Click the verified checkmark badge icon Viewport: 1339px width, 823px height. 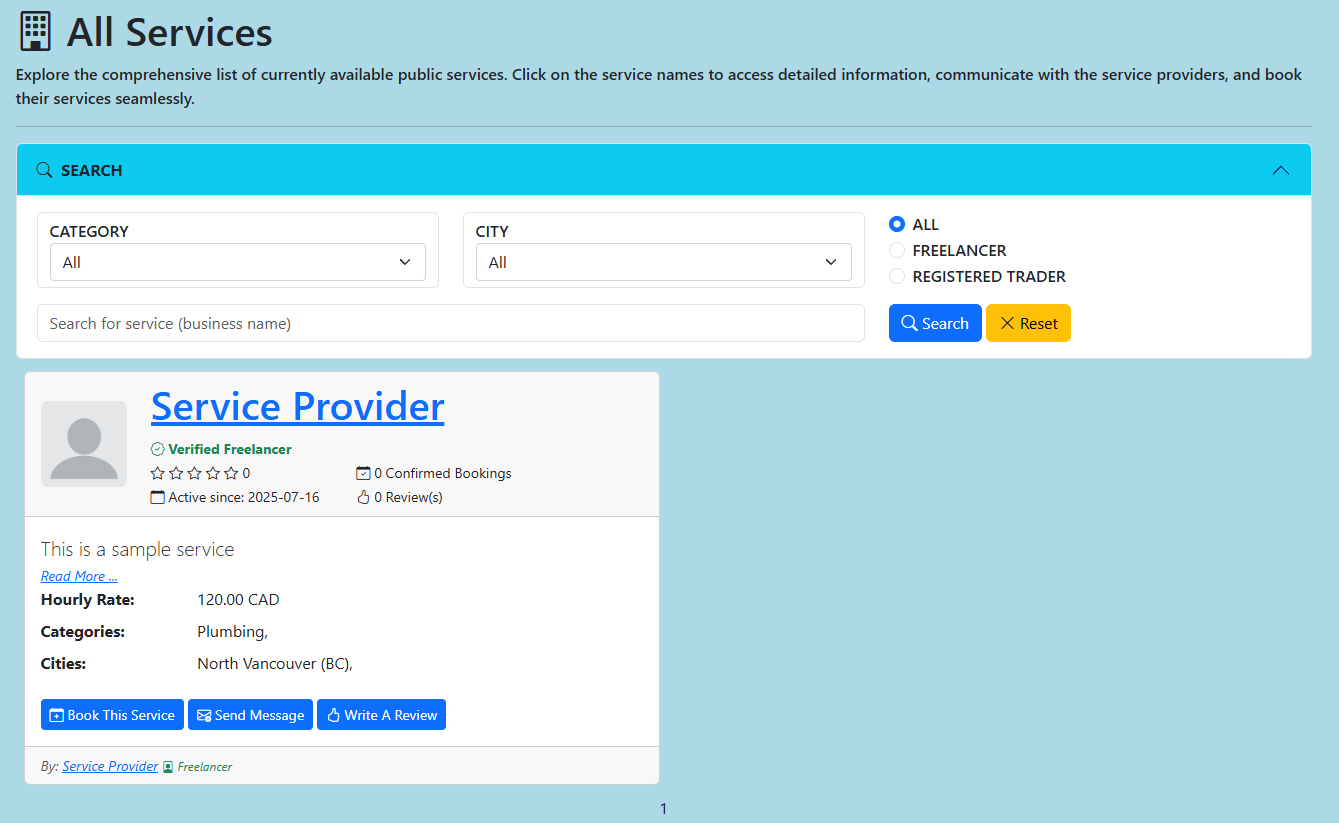click(157, 449)
